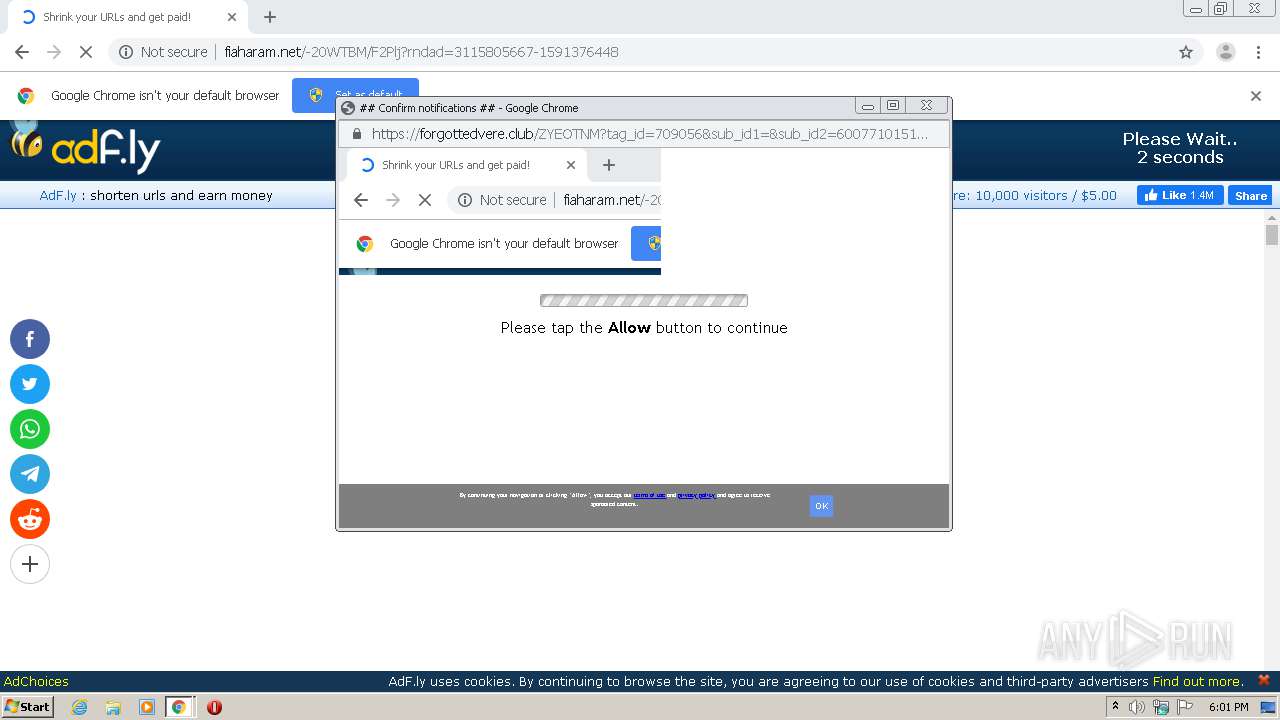Click '10,000 visitors / $5.00' advertise text
The height and width of the screenshot is (720, 1280).
click(x=1046, y=196)
